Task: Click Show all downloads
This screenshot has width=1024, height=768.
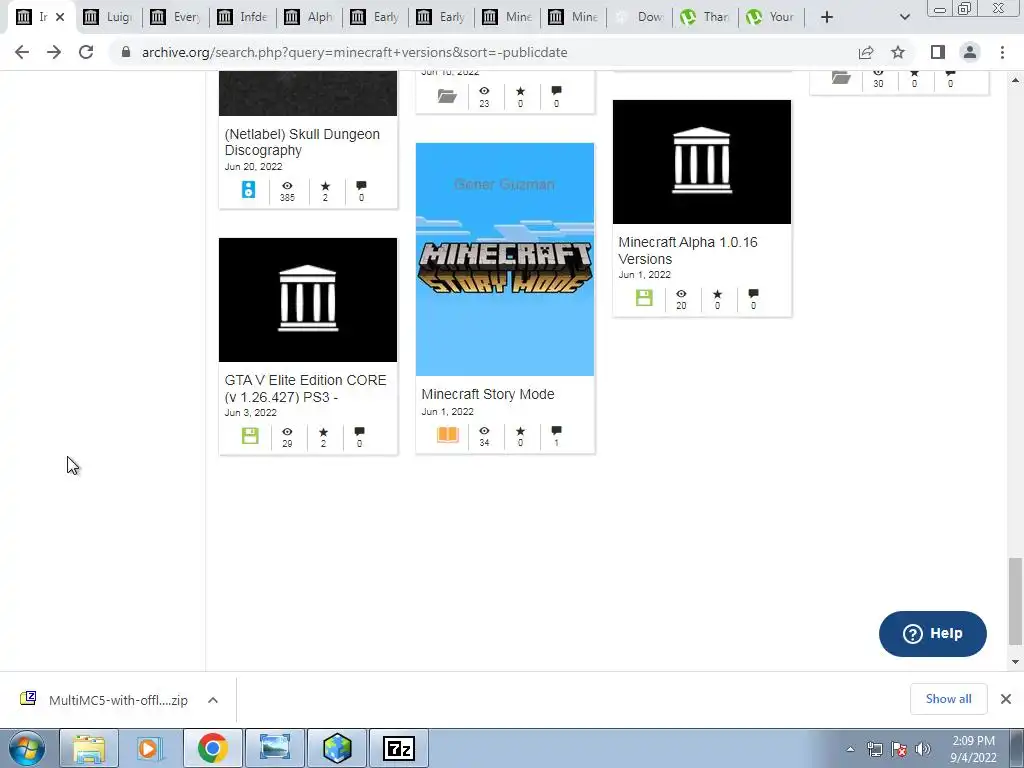Action: 948,699
